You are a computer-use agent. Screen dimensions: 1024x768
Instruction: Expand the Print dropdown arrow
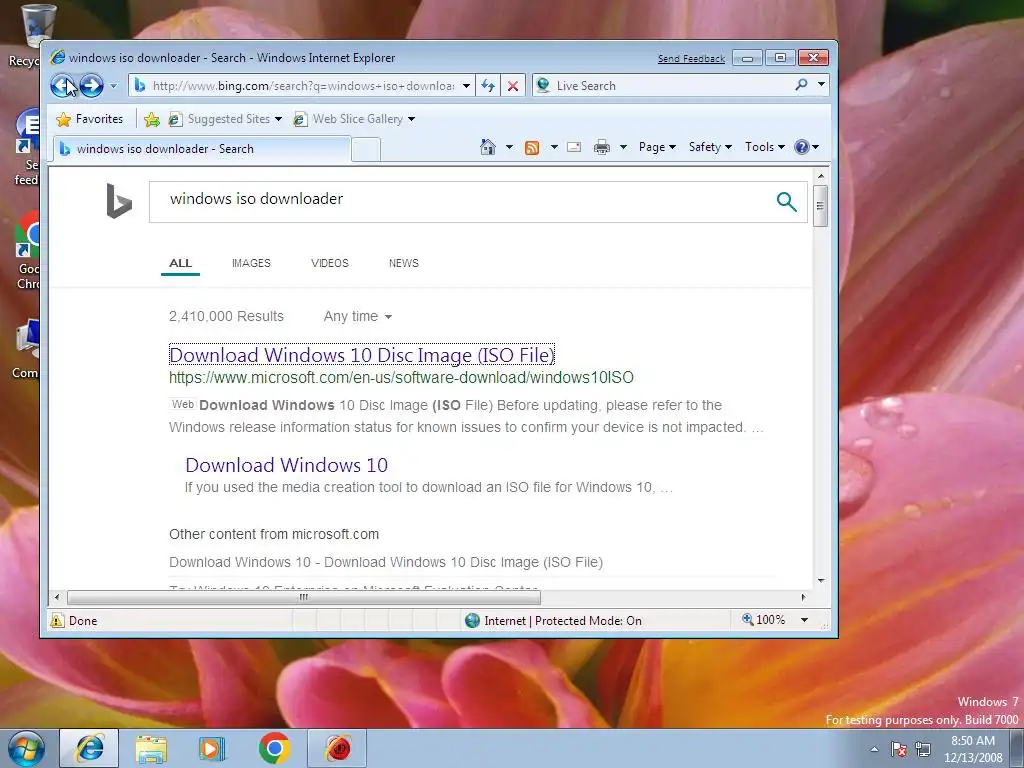tap(623, 147)
